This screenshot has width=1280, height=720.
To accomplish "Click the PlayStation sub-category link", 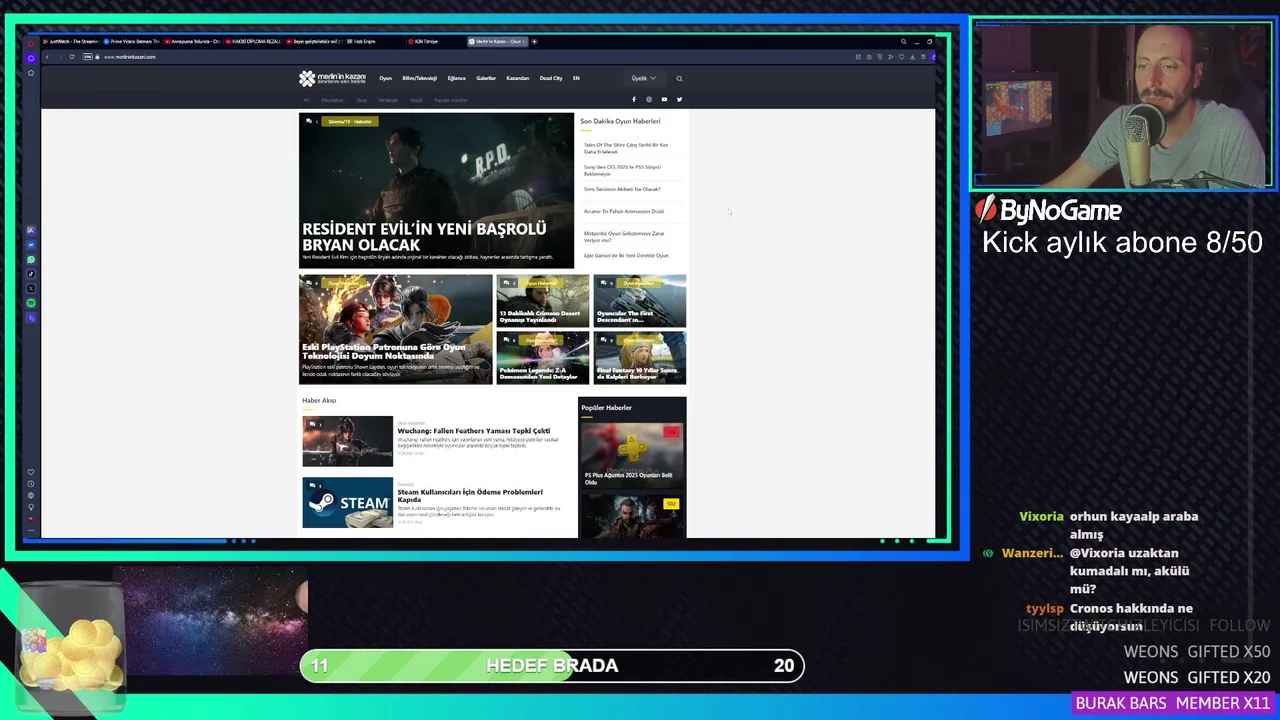I will click(x=332, y=100).
